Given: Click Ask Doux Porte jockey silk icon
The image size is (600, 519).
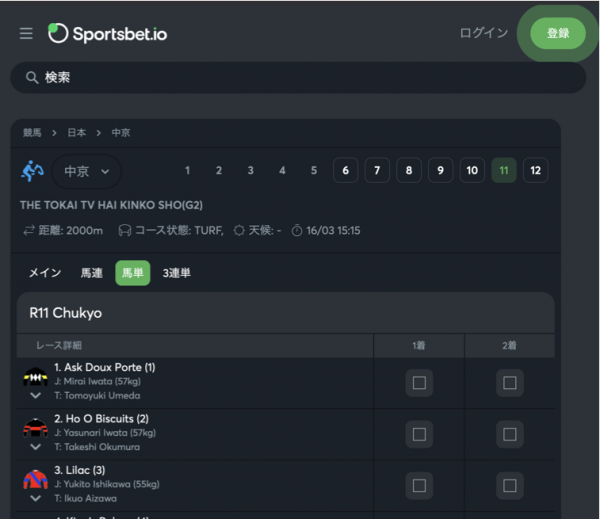Looking at the screenshot, I should click(x=36, y=377).
